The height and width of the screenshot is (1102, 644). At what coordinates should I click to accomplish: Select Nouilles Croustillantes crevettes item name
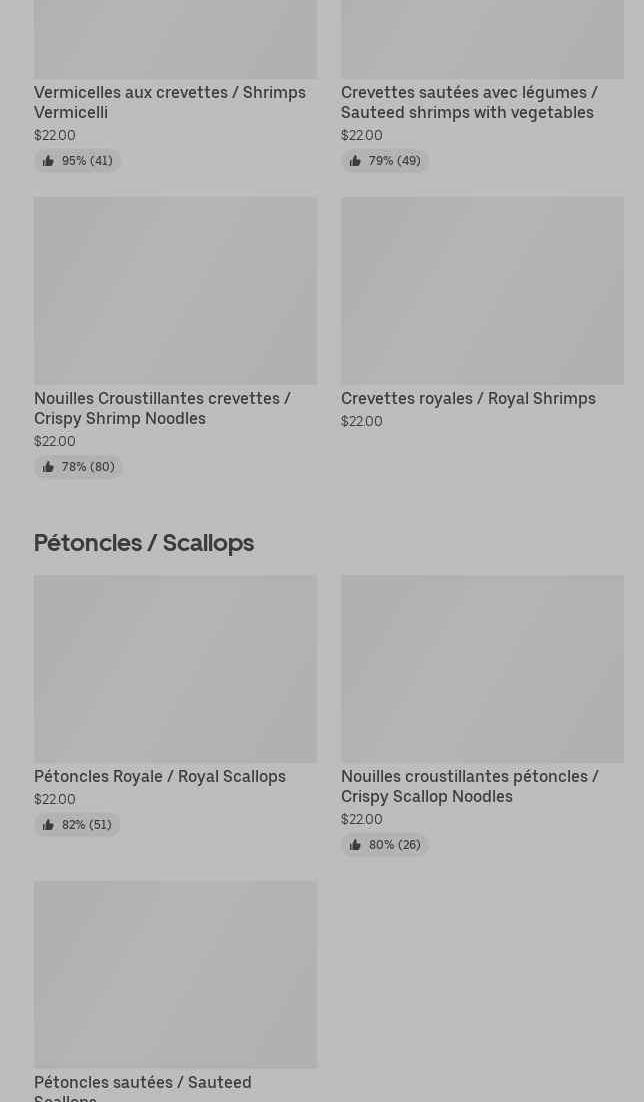coord(162,408)
